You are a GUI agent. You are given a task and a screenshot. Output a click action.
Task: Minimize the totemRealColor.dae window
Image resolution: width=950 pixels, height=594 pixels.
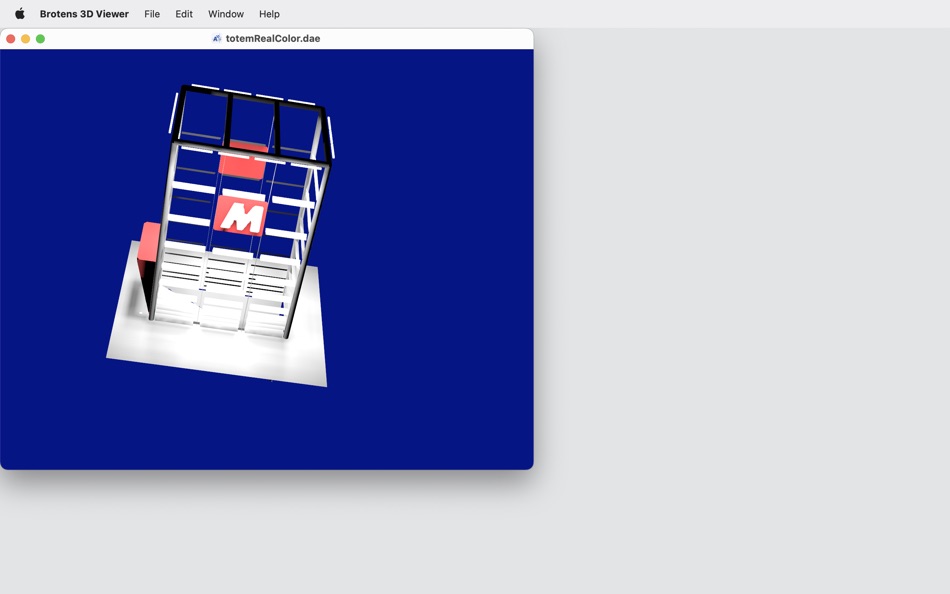(x=25, y=39)
